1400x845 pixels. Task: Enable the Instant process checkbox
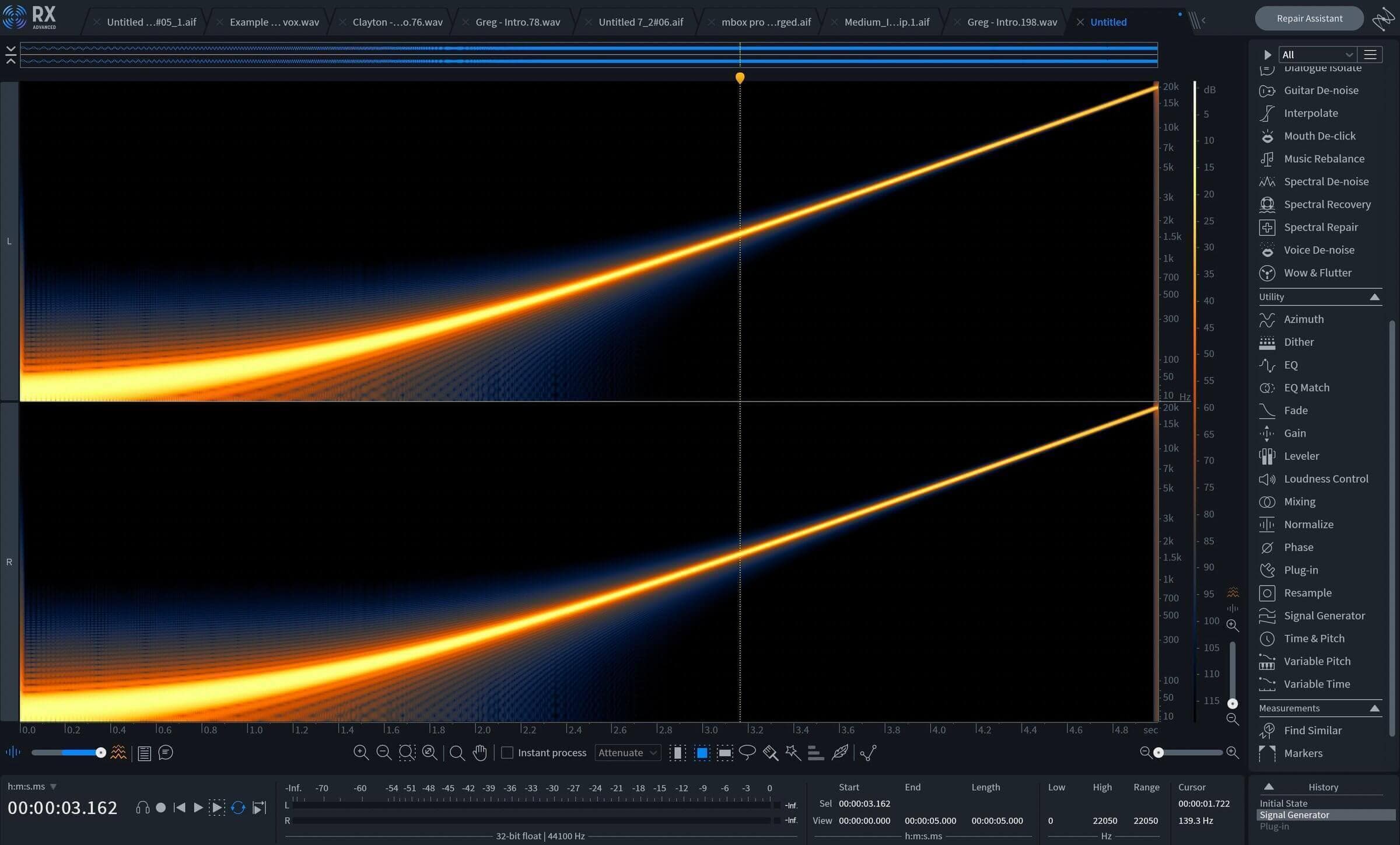pos(507,753)
